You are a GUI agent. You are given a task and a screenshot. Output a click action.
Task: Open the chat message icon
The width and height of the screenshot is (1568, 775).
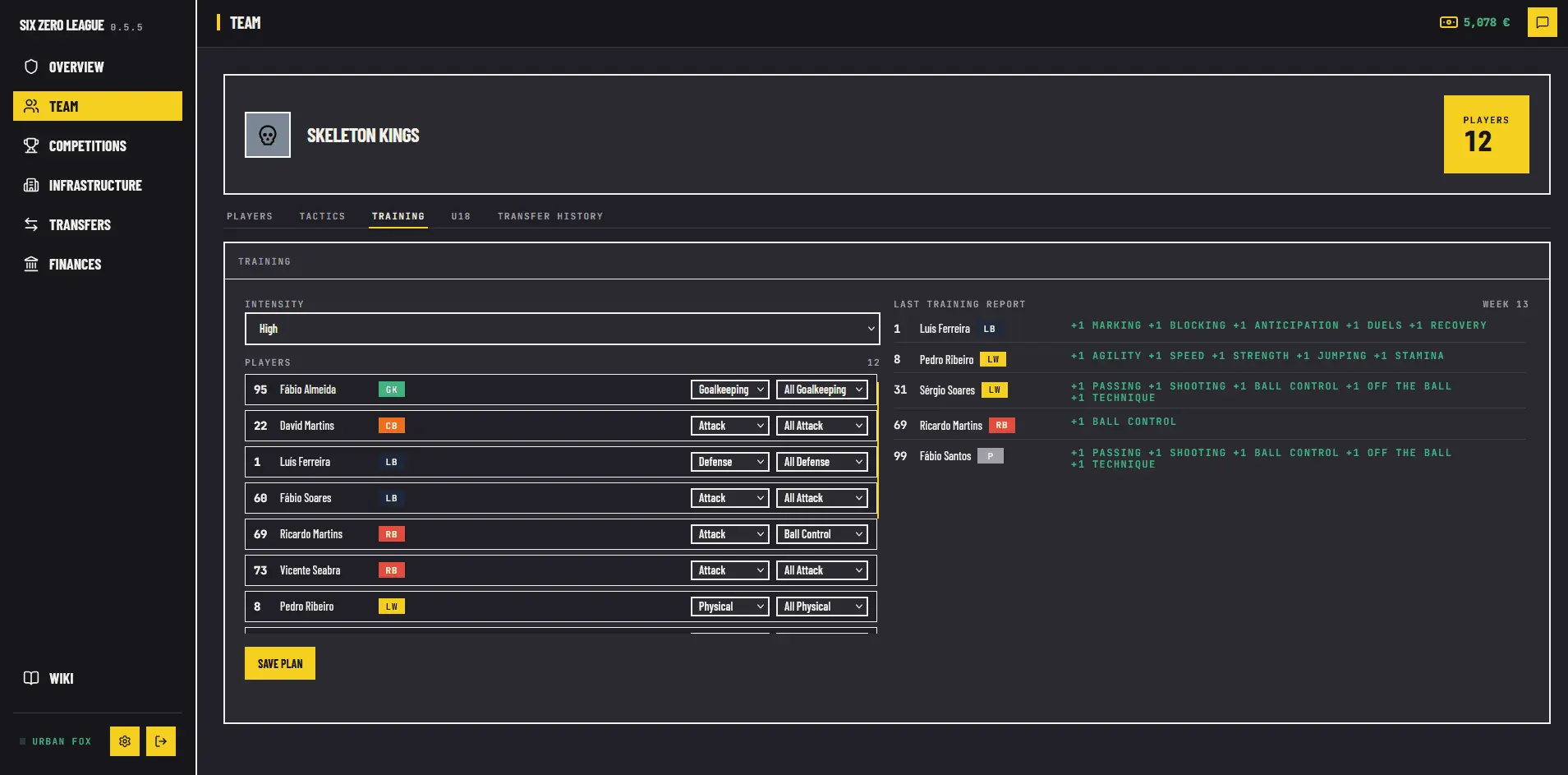click(x=1543, y=22)
